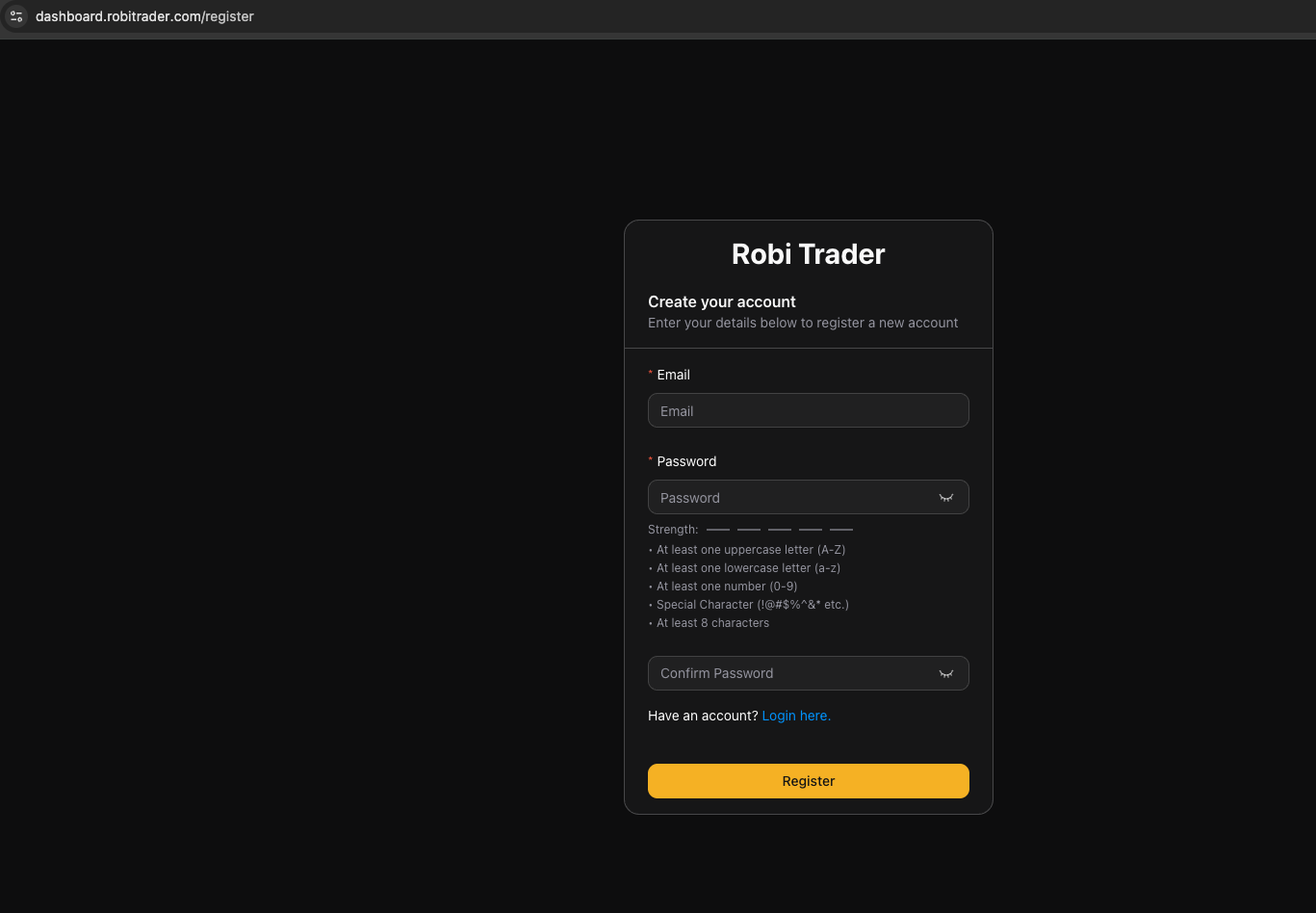The width and height of the screenshot is (1316, 913).
Task: Select the Confirm Password input field
Action: click(789, 673)
